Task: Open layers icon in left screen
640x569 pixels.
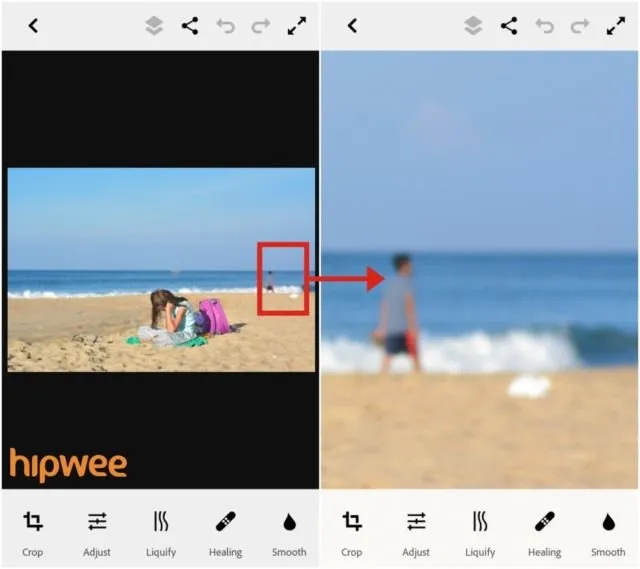Action: click(x=154, y=26)
